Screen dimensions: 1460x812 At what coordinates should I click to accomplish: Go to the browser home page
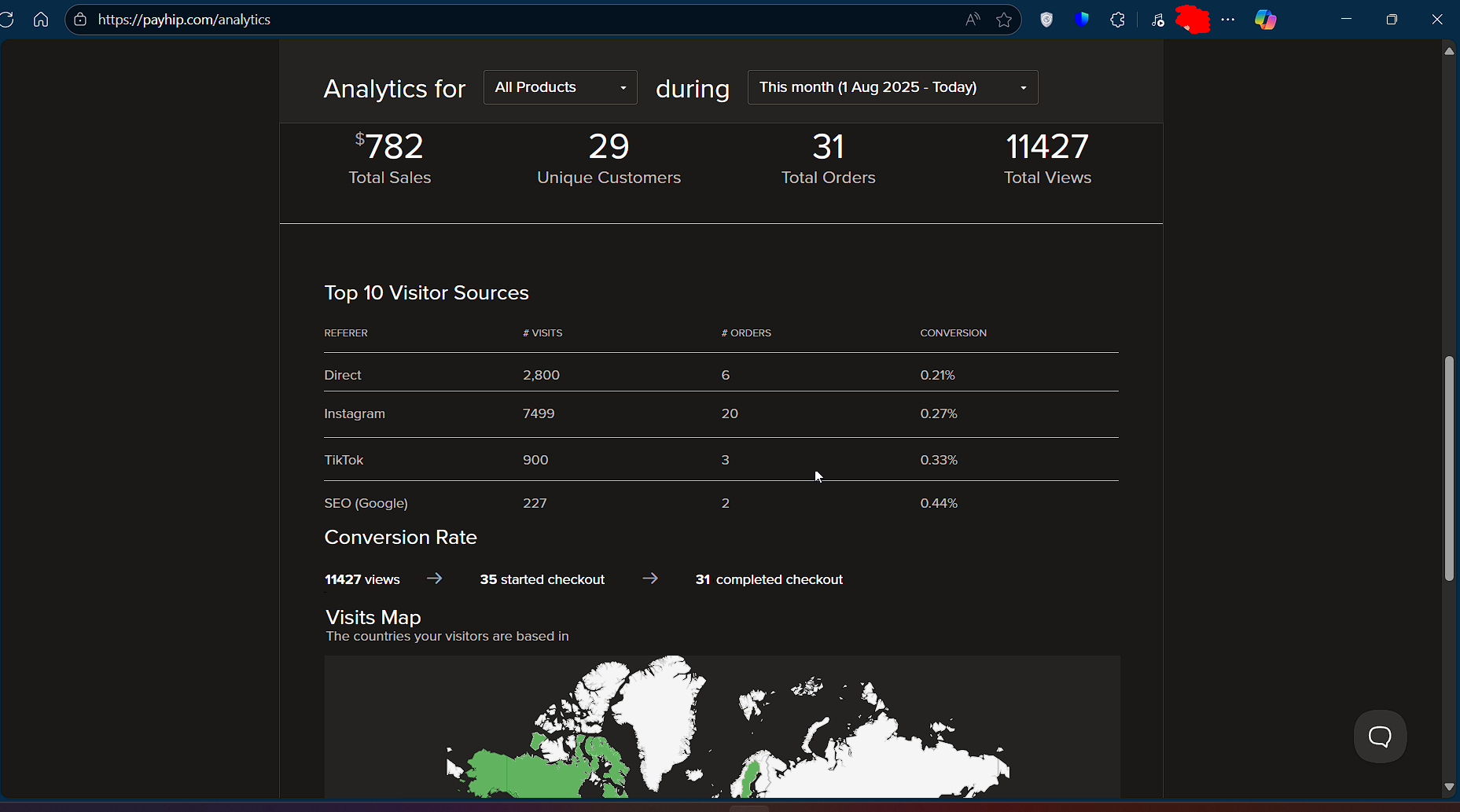pos(41,20)
